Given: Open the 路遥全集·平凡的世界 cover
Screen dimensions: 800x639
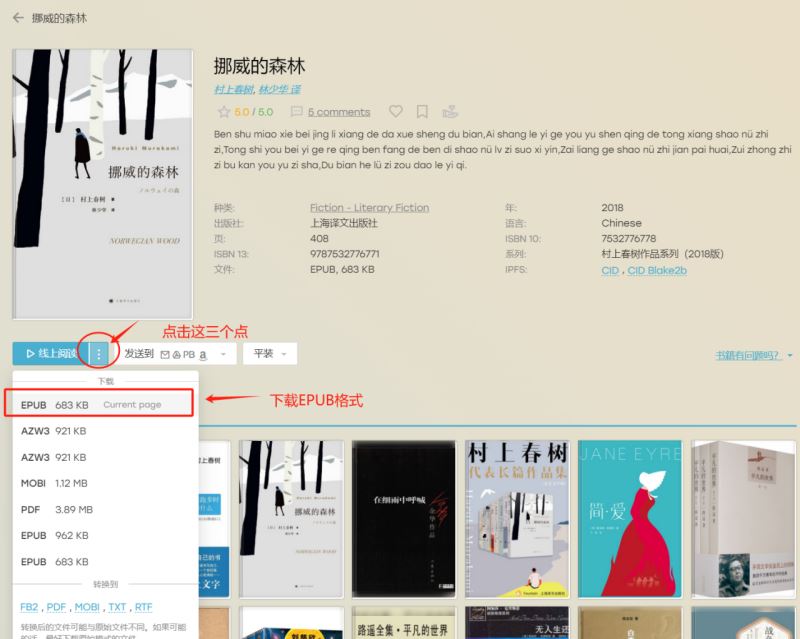Looking at the screenshot, I should (x=404, y=623).
